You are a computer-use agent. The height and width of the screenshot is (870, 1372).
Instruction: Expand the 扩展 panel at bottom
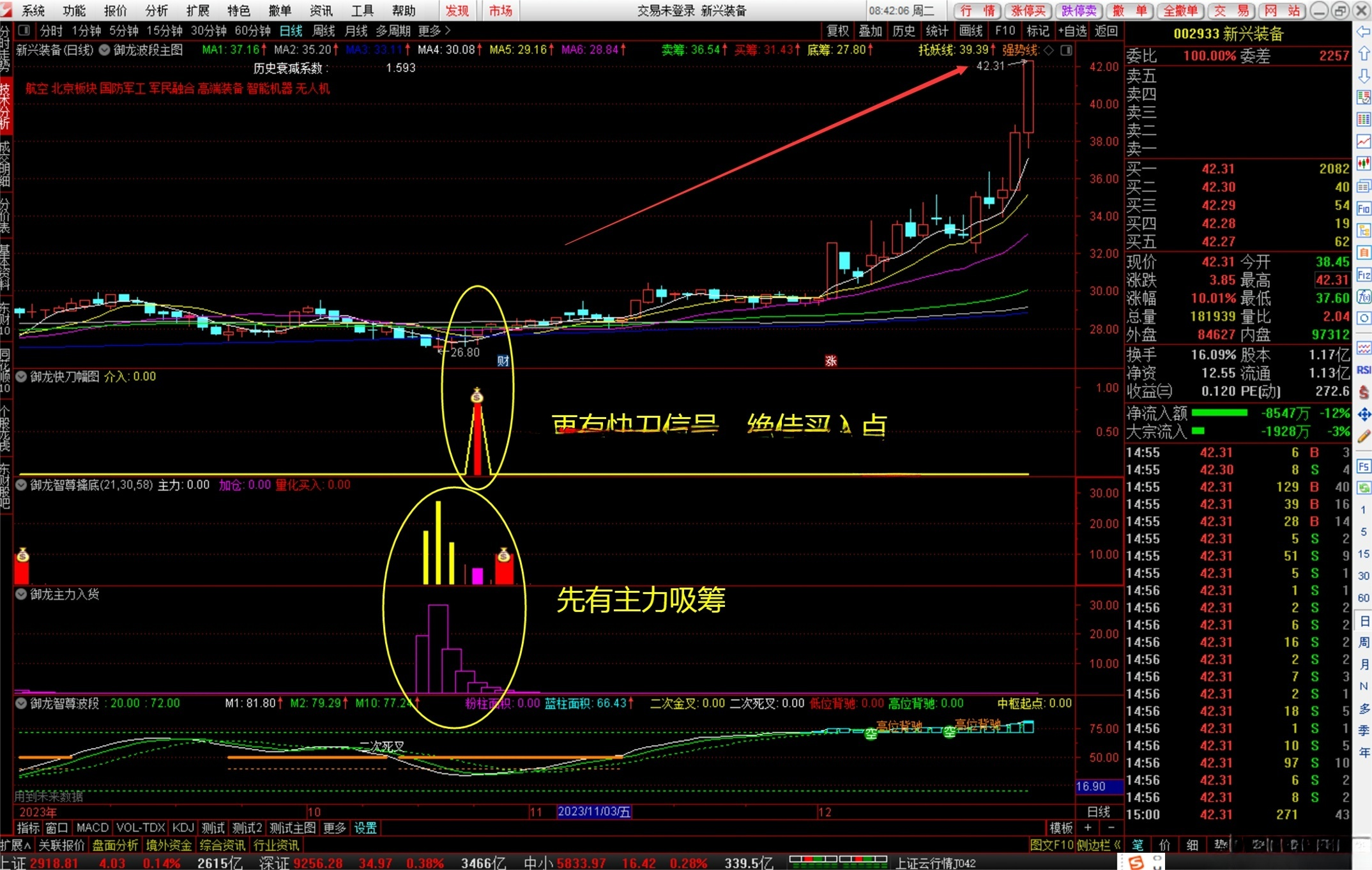(15, 845)
